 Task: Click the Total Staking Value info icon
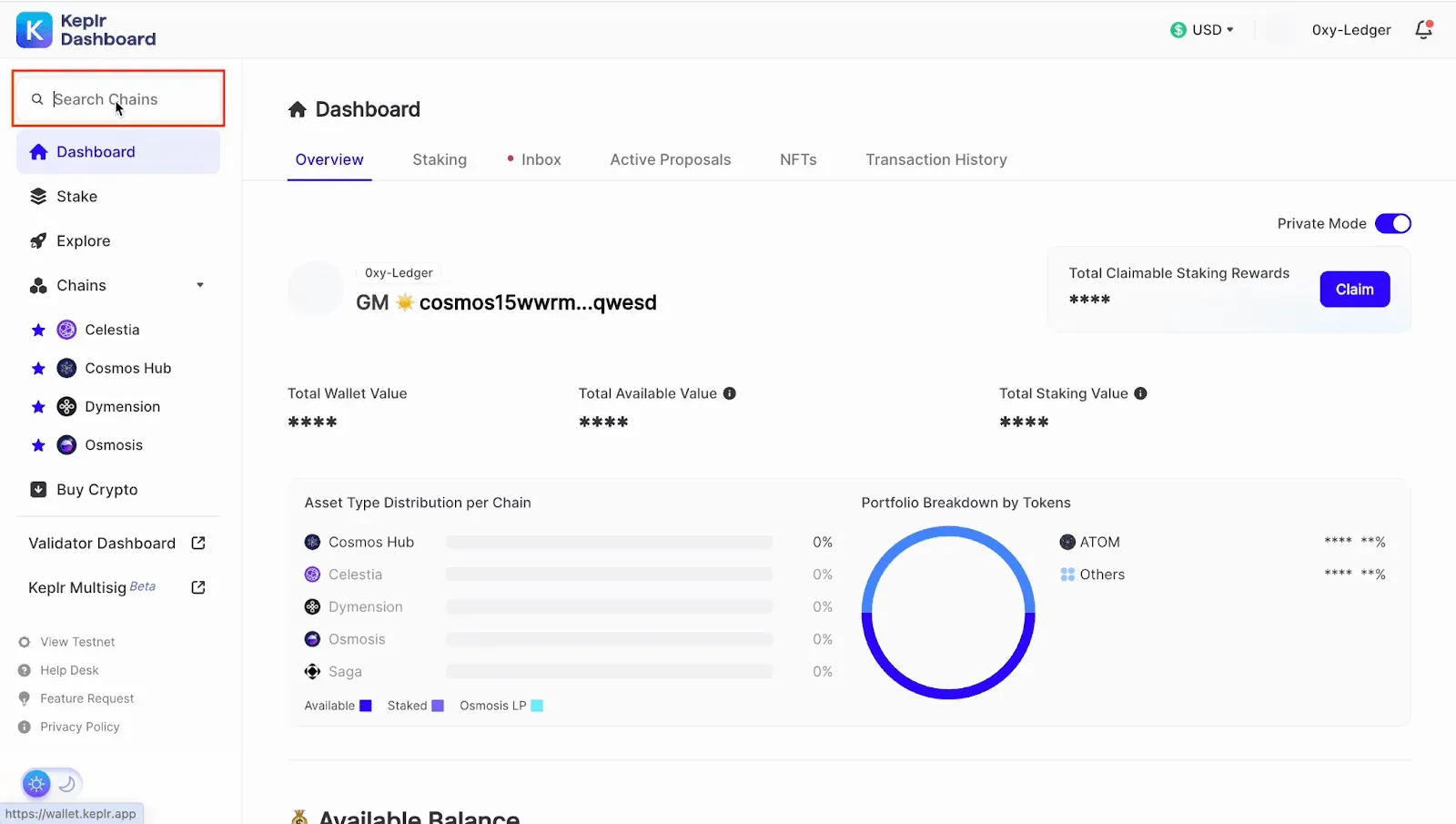click(1141, 393)
